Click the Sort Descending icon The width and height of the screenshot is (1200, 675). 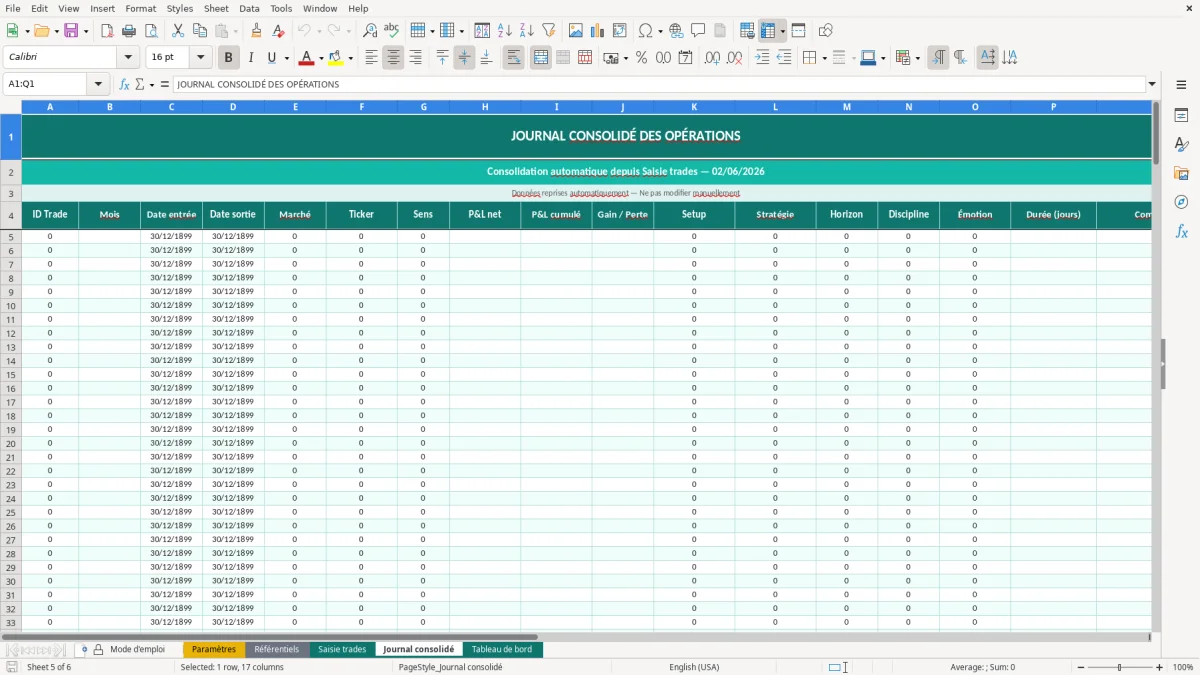tap(526, 31)
